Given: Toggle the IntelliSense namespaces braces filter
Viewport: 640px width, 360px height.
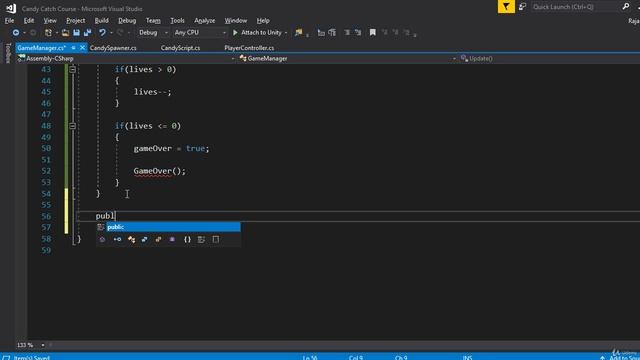Looking at the screenshot, I should (x=187, y=240).
